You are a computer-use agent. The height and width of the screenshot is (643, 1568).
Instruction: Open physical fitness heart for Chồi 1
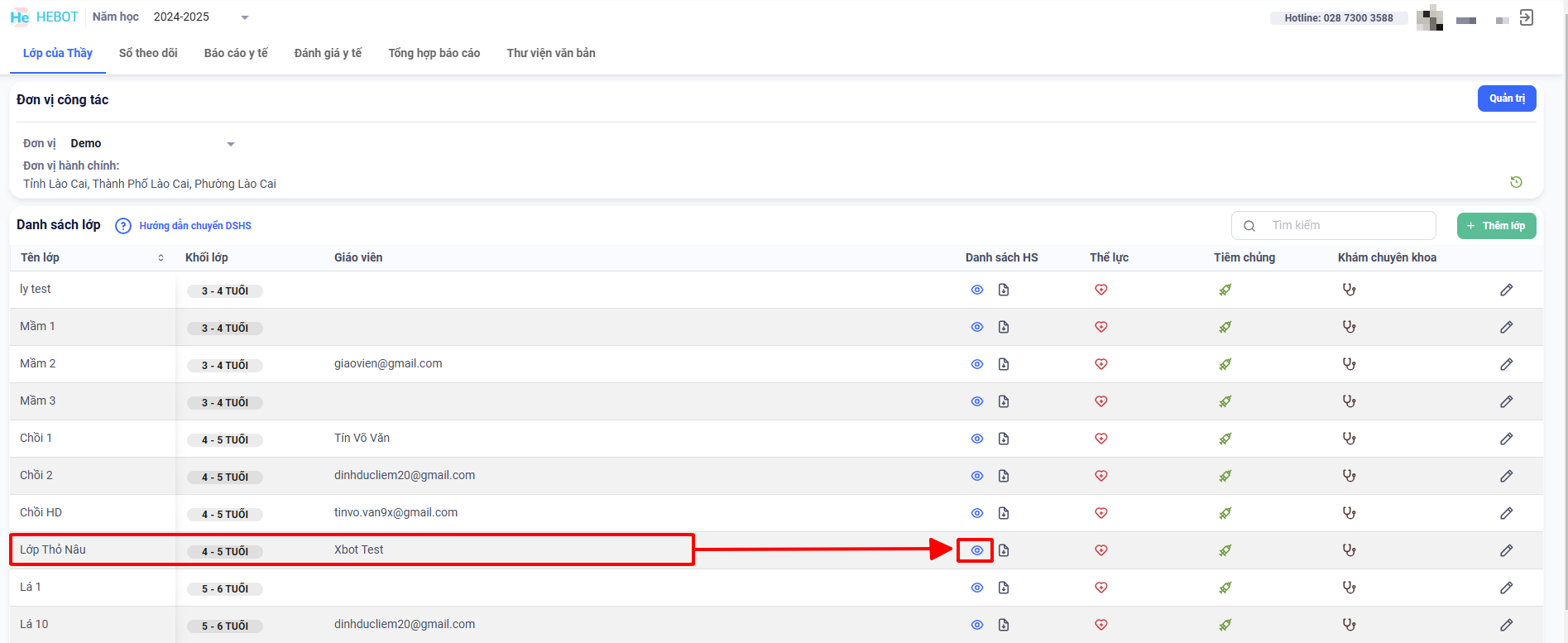tap(1100, 439)
